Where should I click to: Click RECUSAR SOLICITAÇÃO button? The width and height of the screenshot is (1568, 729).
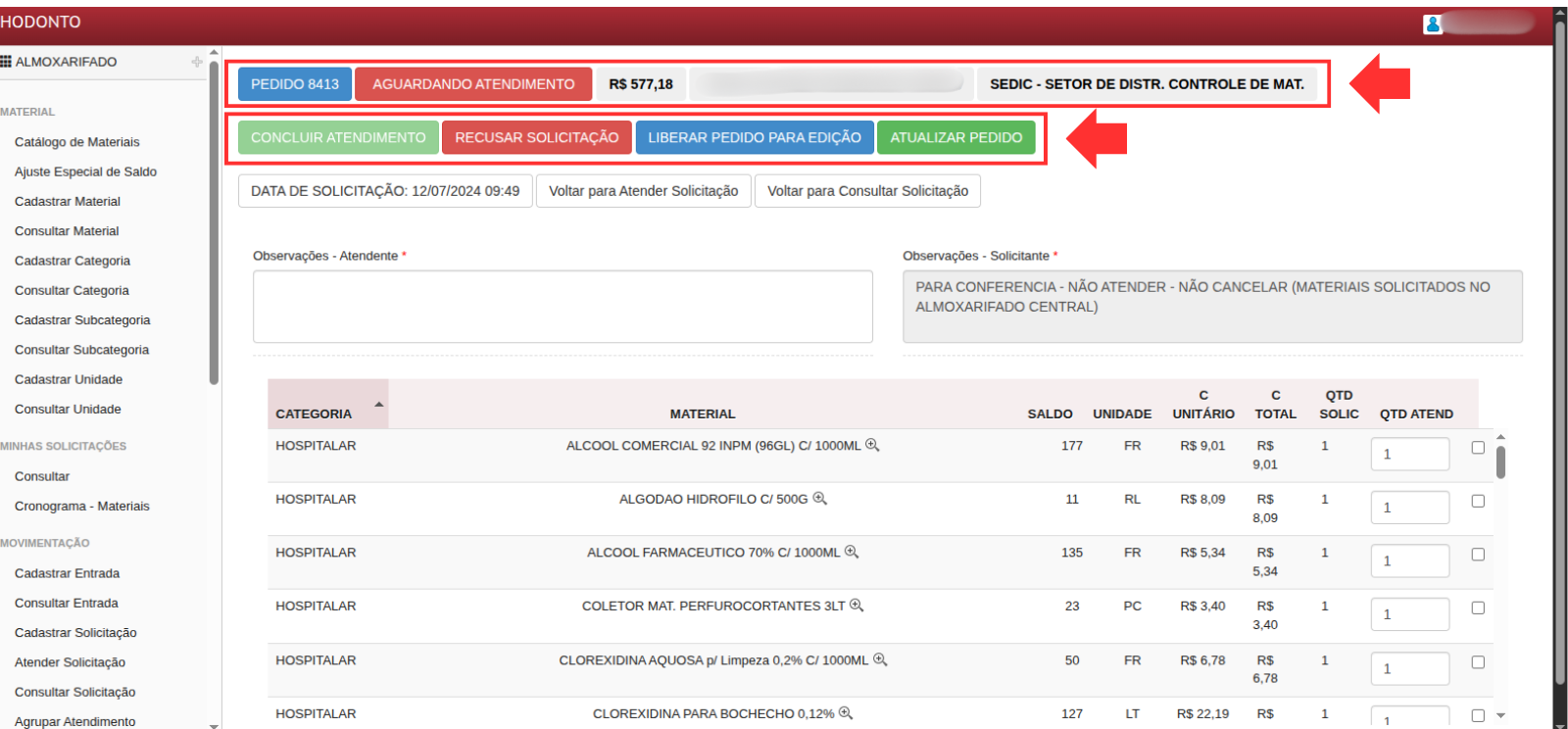pos(536,138)
